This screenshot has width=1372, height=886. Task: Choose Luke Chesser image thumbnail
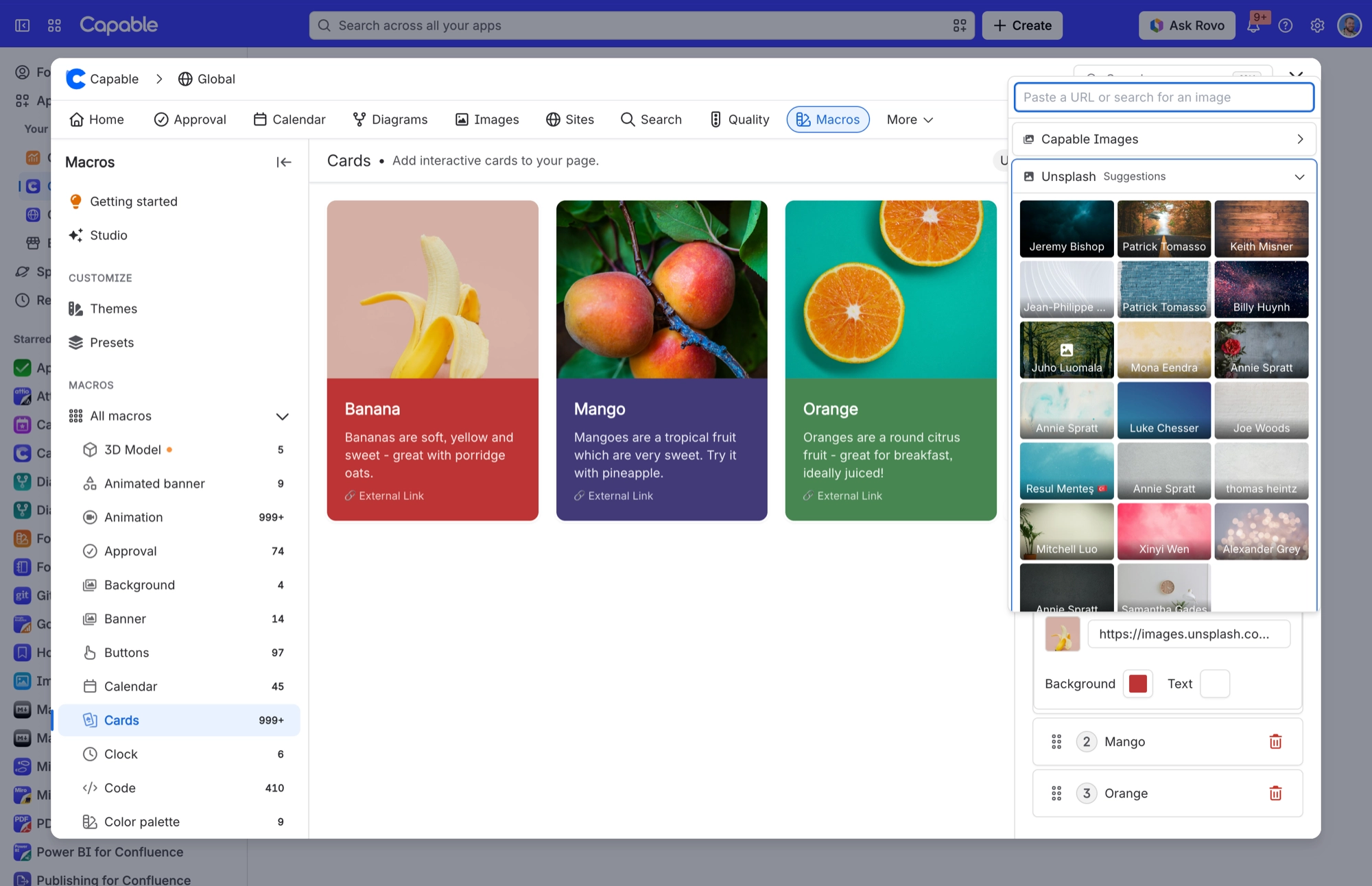pos(1164,410)
